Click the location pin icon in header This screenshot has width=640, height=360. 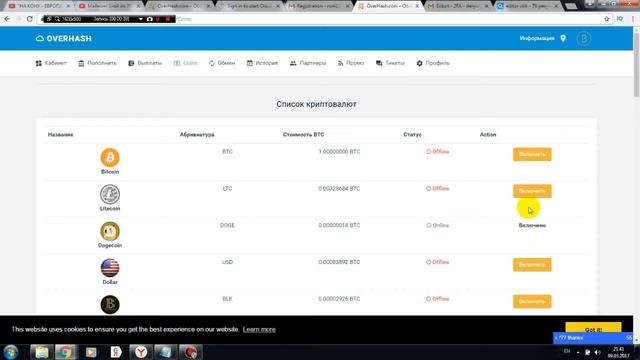[563, 38]
